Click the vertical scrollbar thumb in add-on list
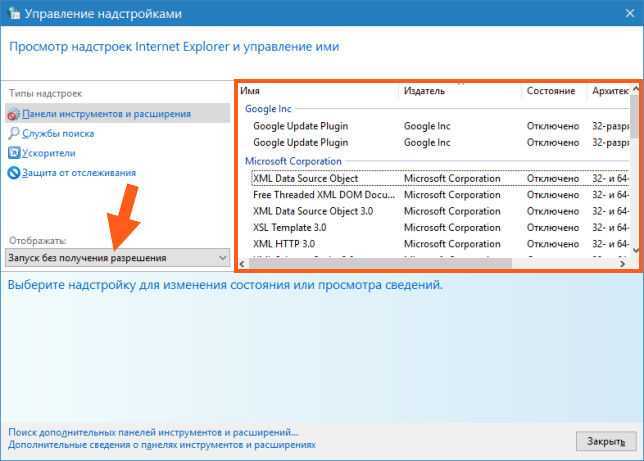This screenshot has width=644, height=461. pos(635,116)
